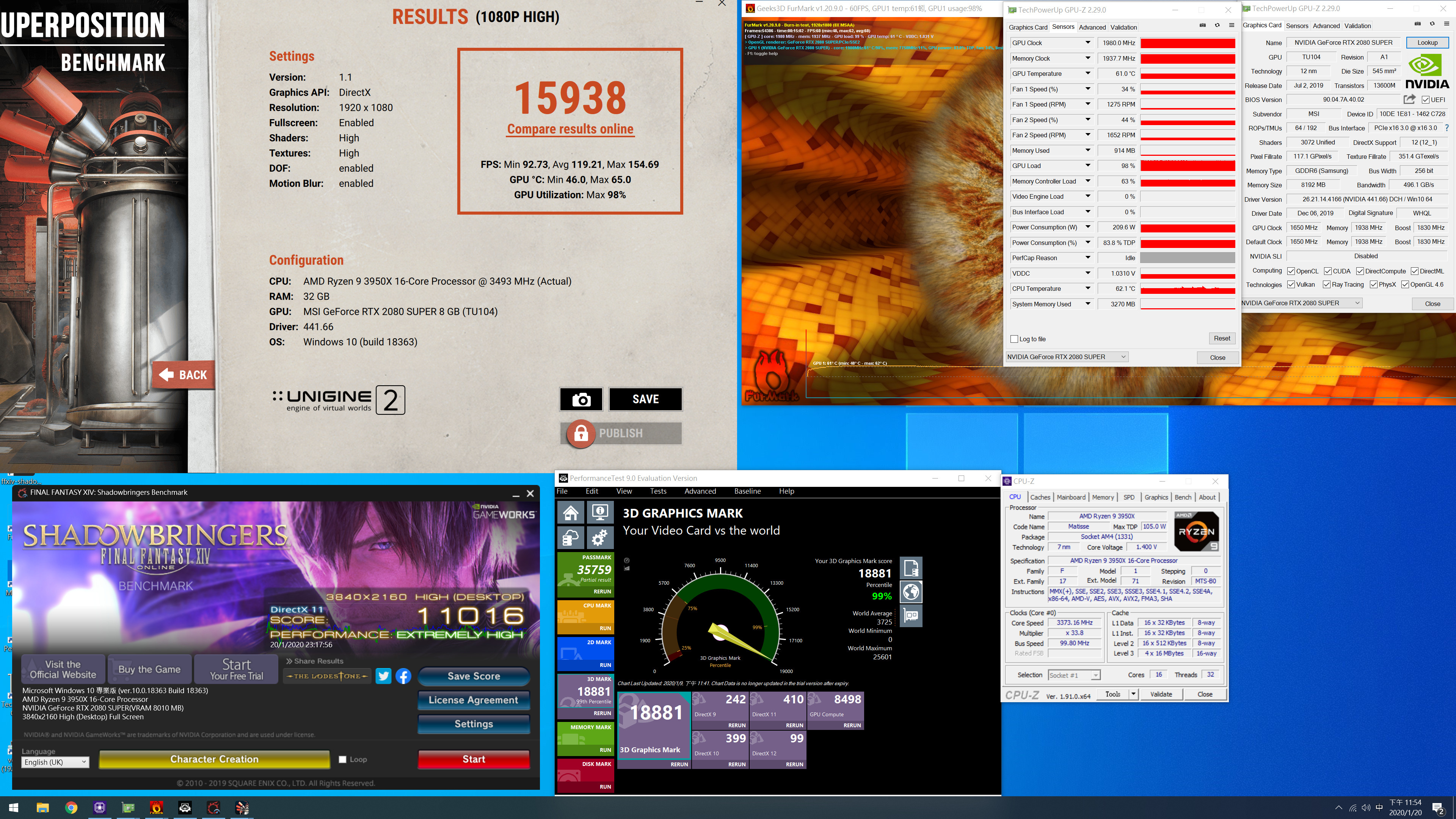Toggle the DirectCompute checkbox in GPU-Z
This screenshot has height=819, width=1456.
tap(1360, 271)
